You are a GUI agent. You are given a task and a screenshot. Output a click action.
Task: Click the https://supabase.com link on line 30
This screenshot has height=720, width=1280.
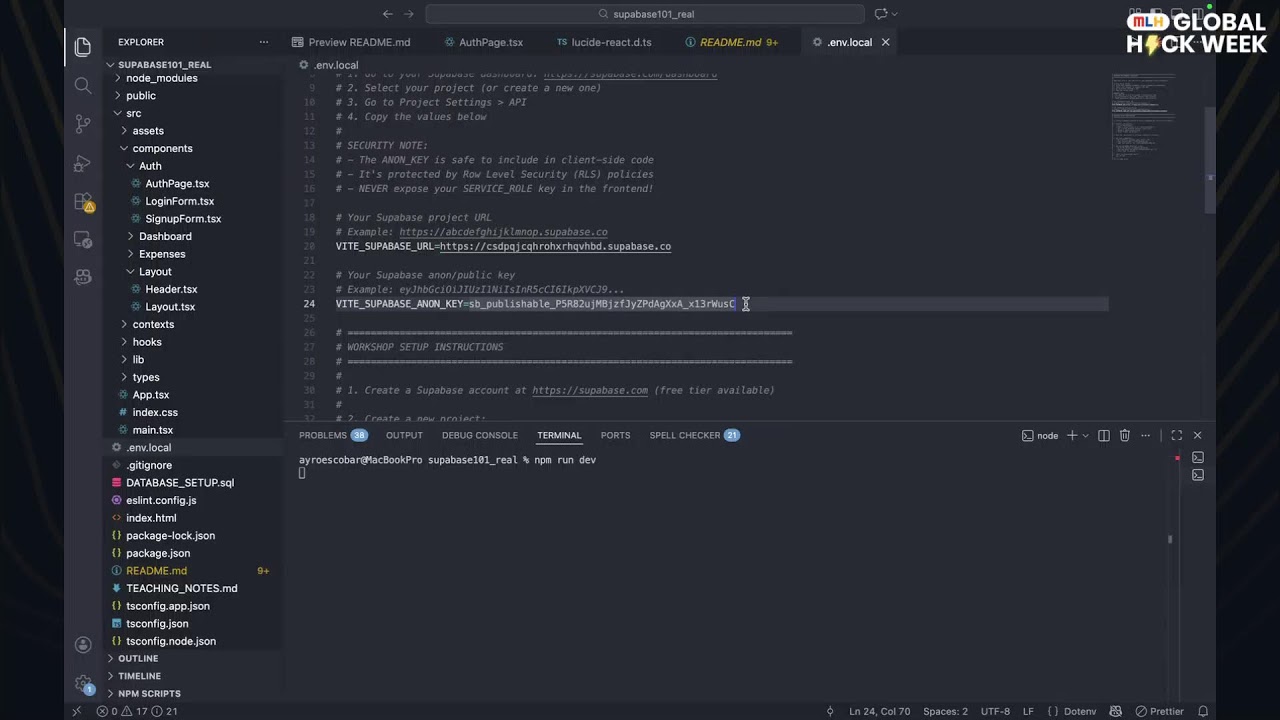click(590, 390)
